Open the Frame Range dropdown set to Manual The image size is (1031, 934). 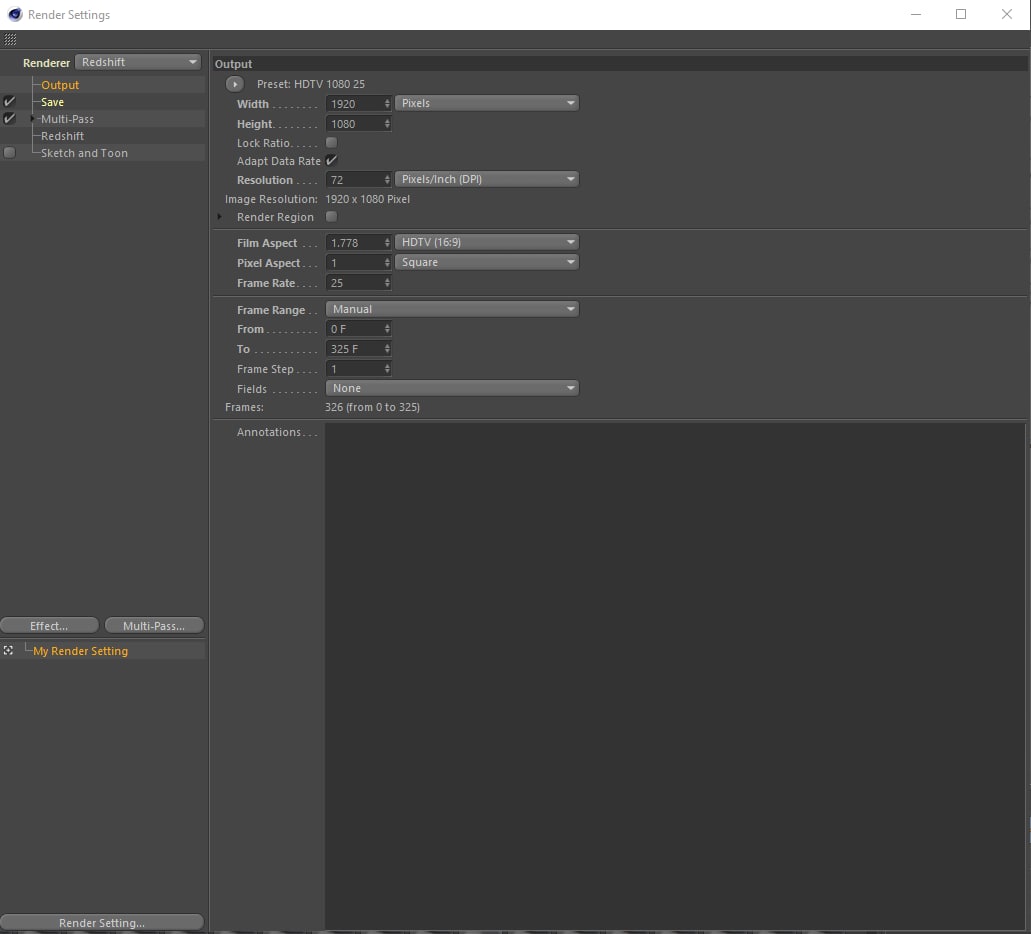pos(452,309)
